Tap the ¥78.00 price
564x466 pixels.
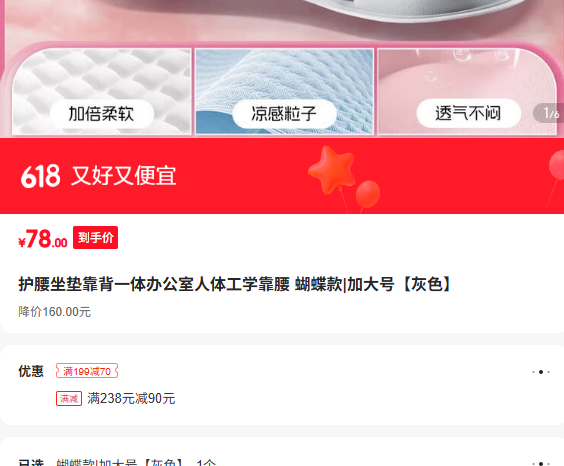click(x=43, y=239)
